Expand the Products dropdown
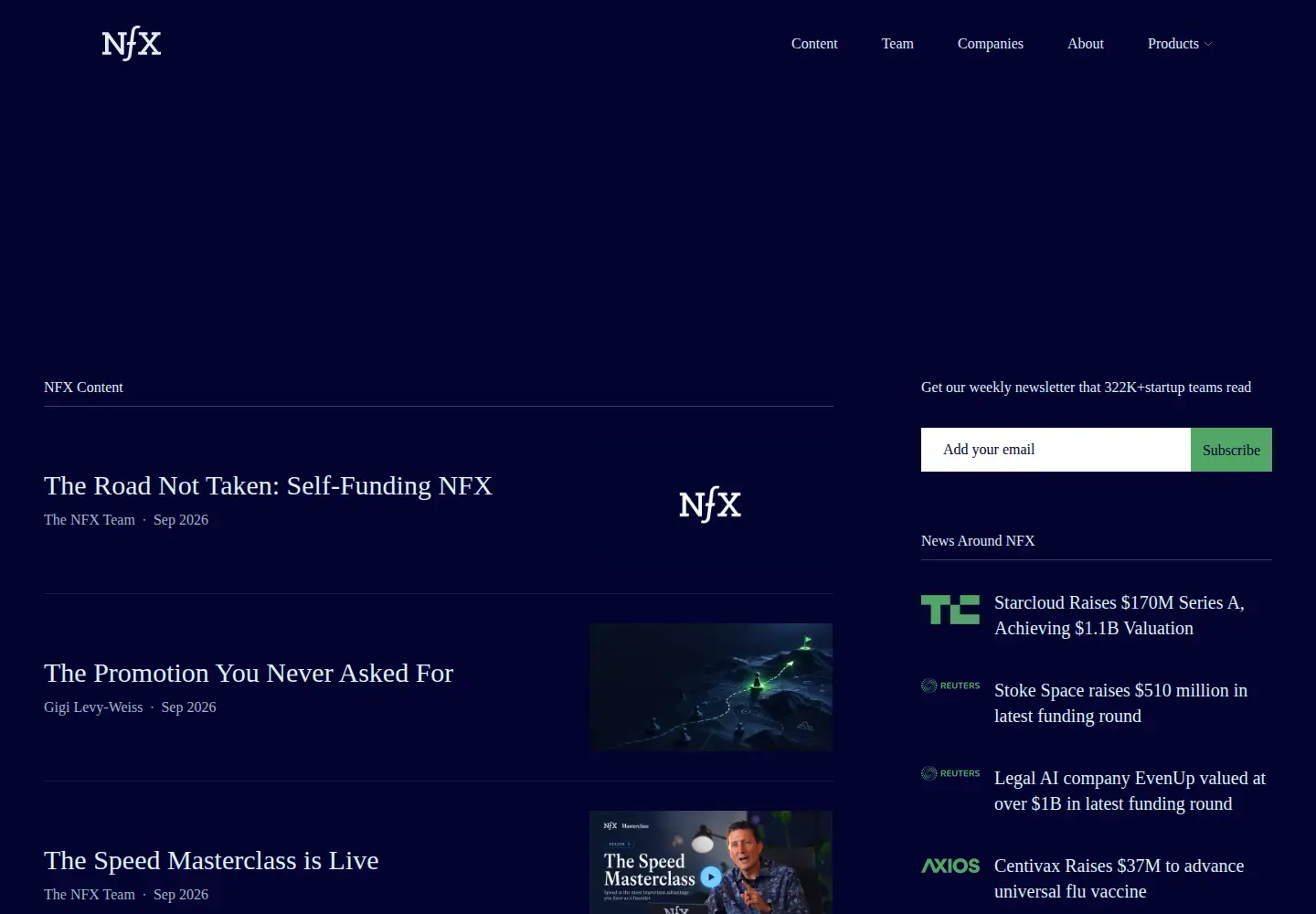Screen dimensions: 1316x914 pos(1179,44)
